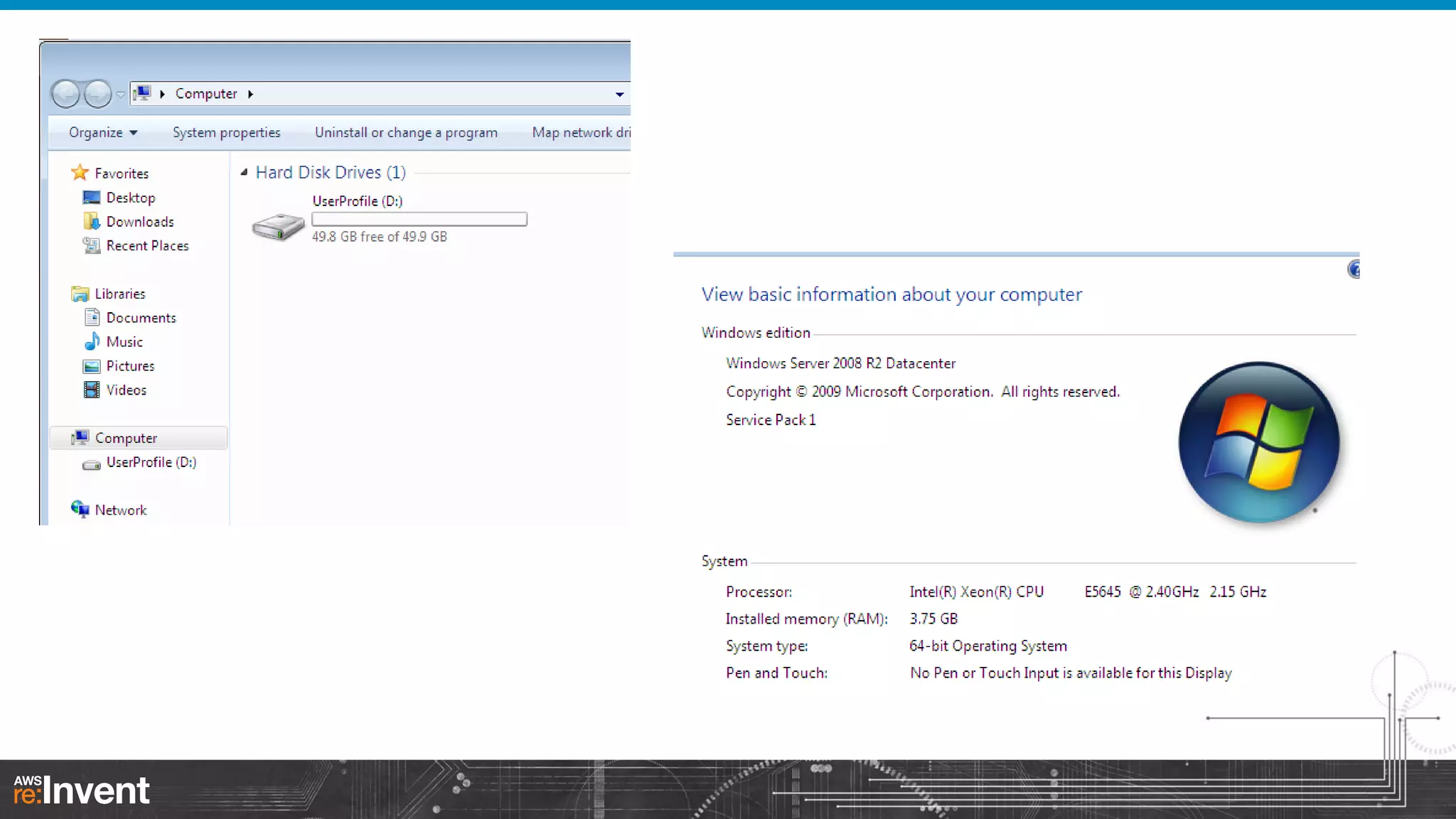Click the Favorites star icon
Image resolution: width=1456 pixels, height=819 pixels.
tap(80, 173)
